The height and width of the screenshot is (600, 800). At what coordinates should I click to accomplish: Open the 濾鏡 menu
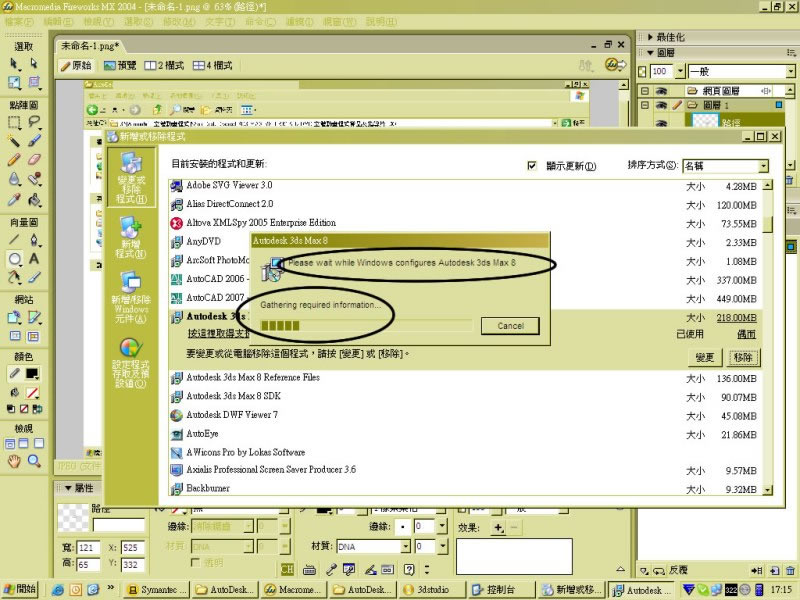pyautogui.click(x=299, y=22)
